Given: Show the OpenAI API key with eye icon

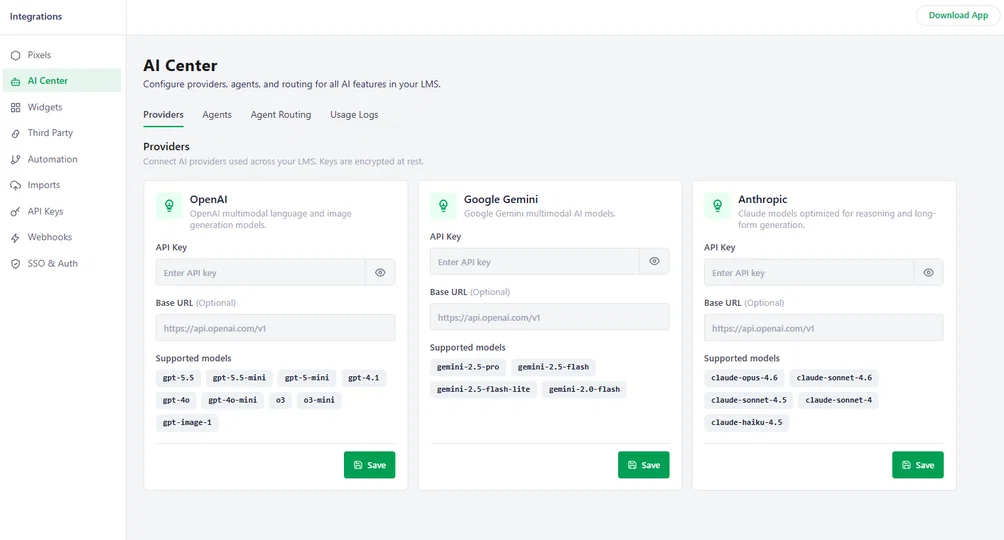Looking at the screenshot, I should [x=380, y=273].
